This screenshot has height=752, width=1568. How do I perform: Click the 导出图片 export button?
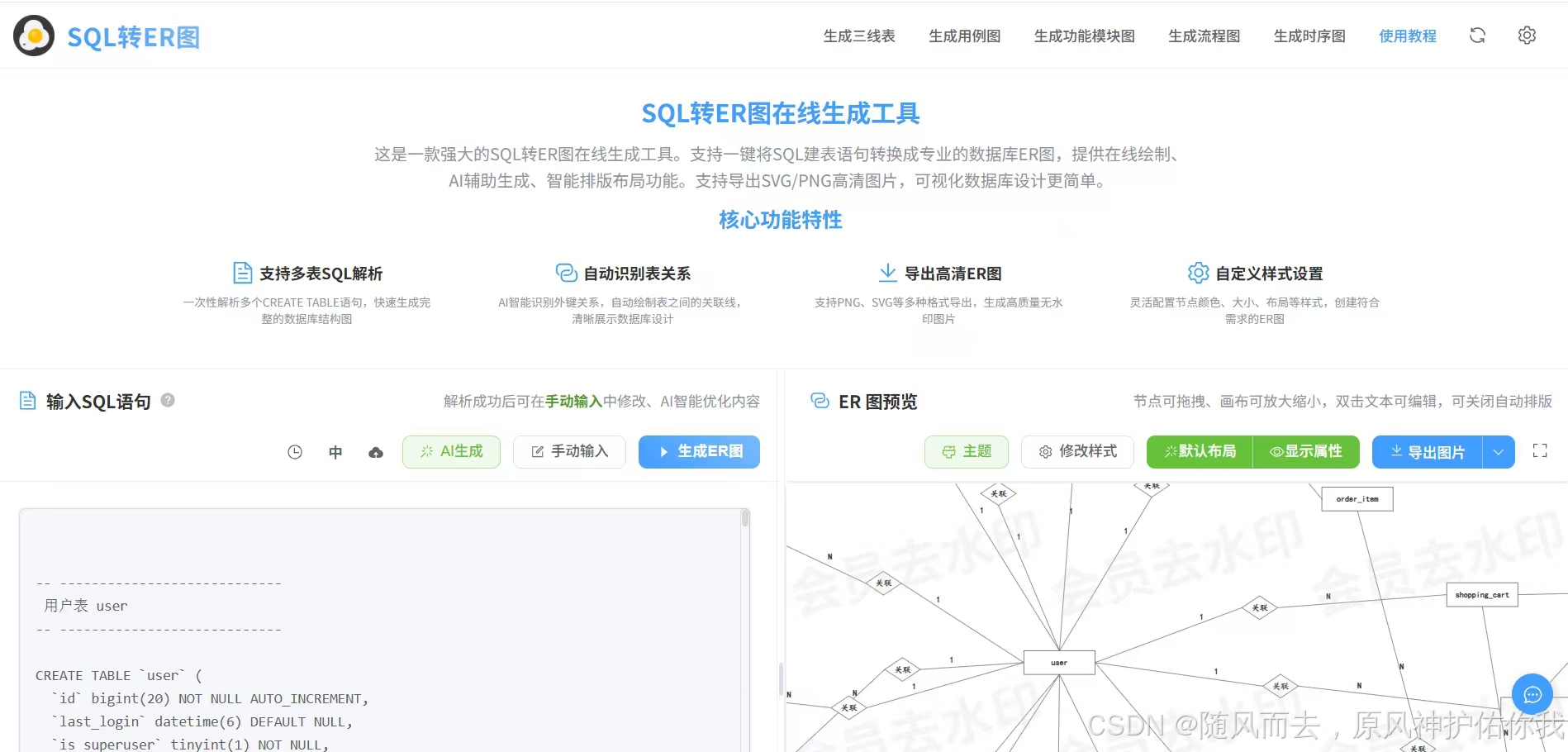click(x=1427, y=452)
